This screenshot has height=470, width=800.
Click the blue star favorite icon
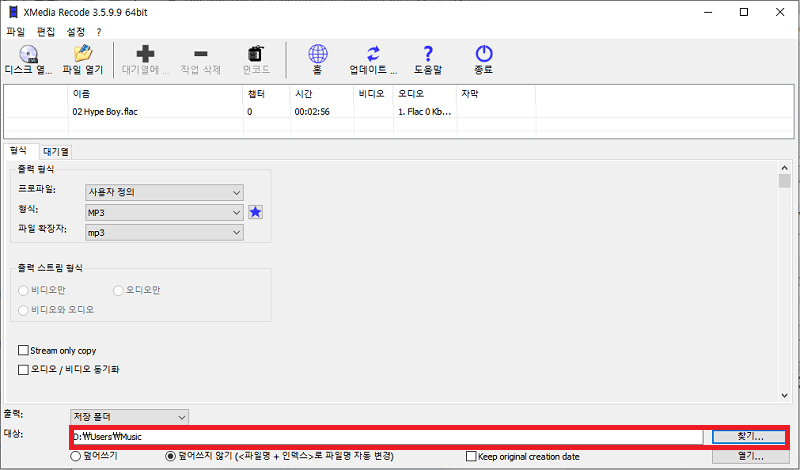click(255, 212)
